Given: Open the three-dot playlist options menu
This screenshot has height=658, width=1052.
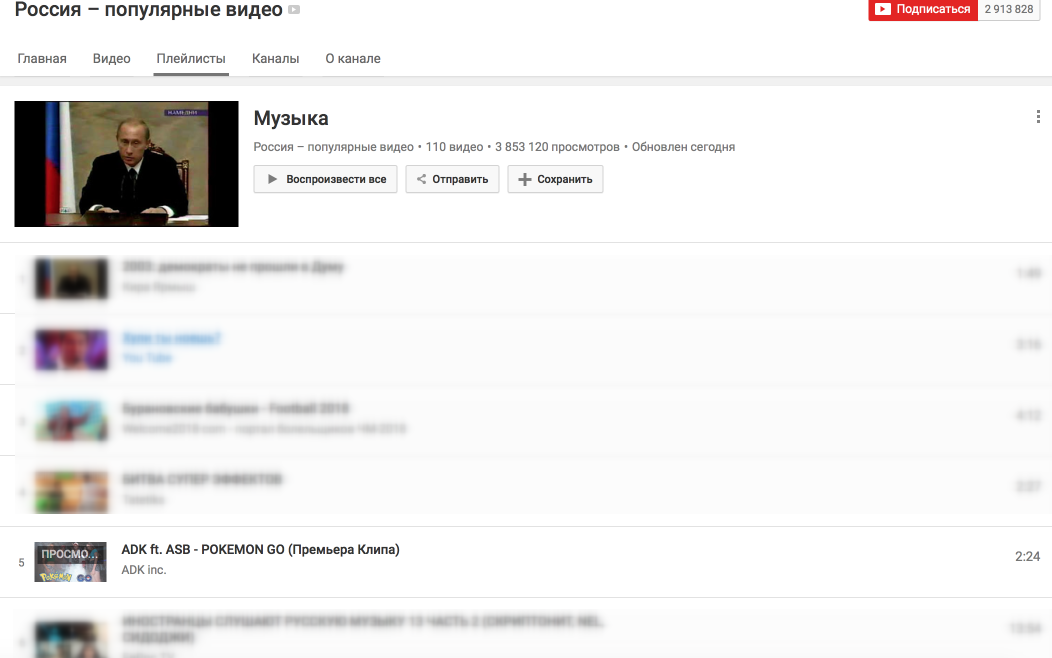Looking at the screenshot, I should (x=1038, y=117).
